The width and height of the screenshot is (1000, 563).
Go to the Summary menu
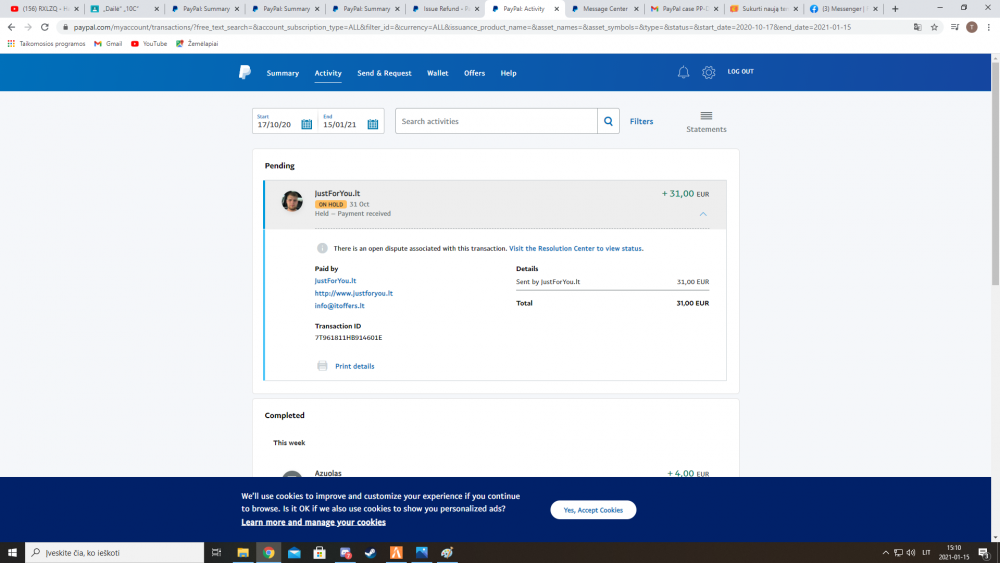pos(283,73)
